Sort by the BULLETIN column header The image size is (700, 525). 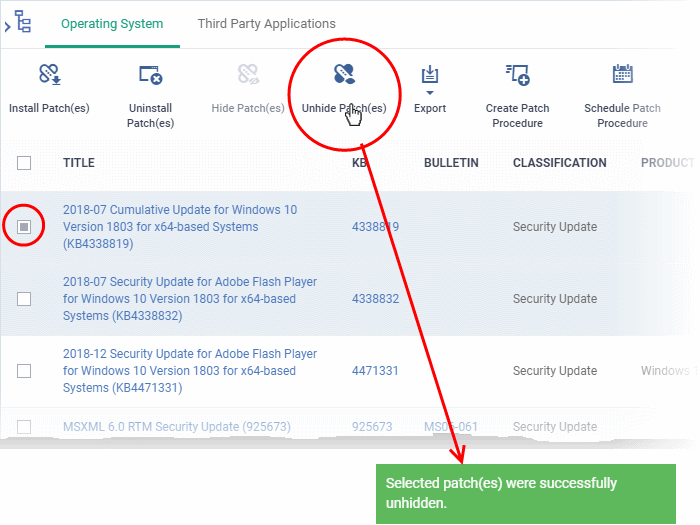point(451,163)
